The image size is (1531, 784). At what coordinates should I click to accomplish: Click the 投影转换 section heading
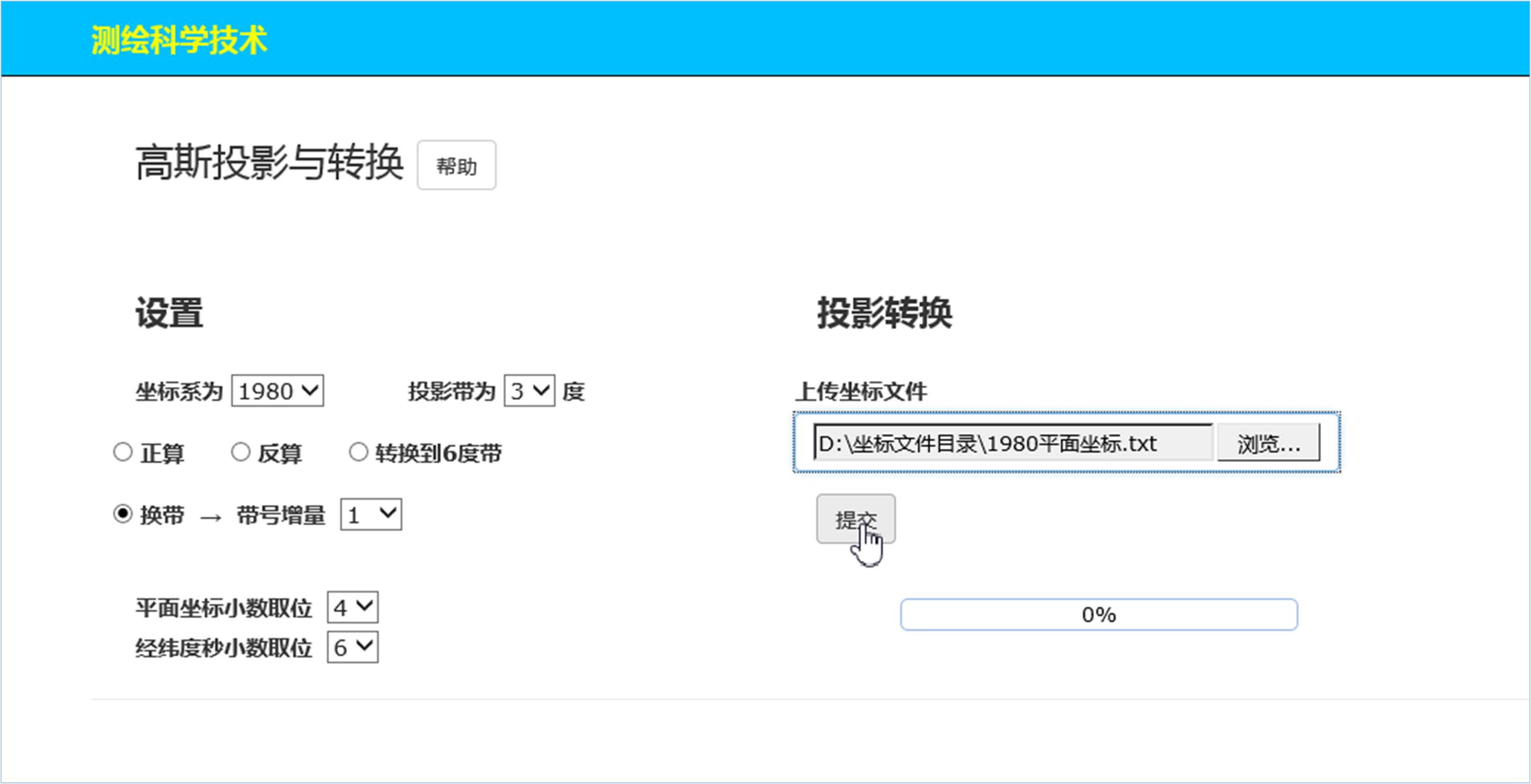884,312
